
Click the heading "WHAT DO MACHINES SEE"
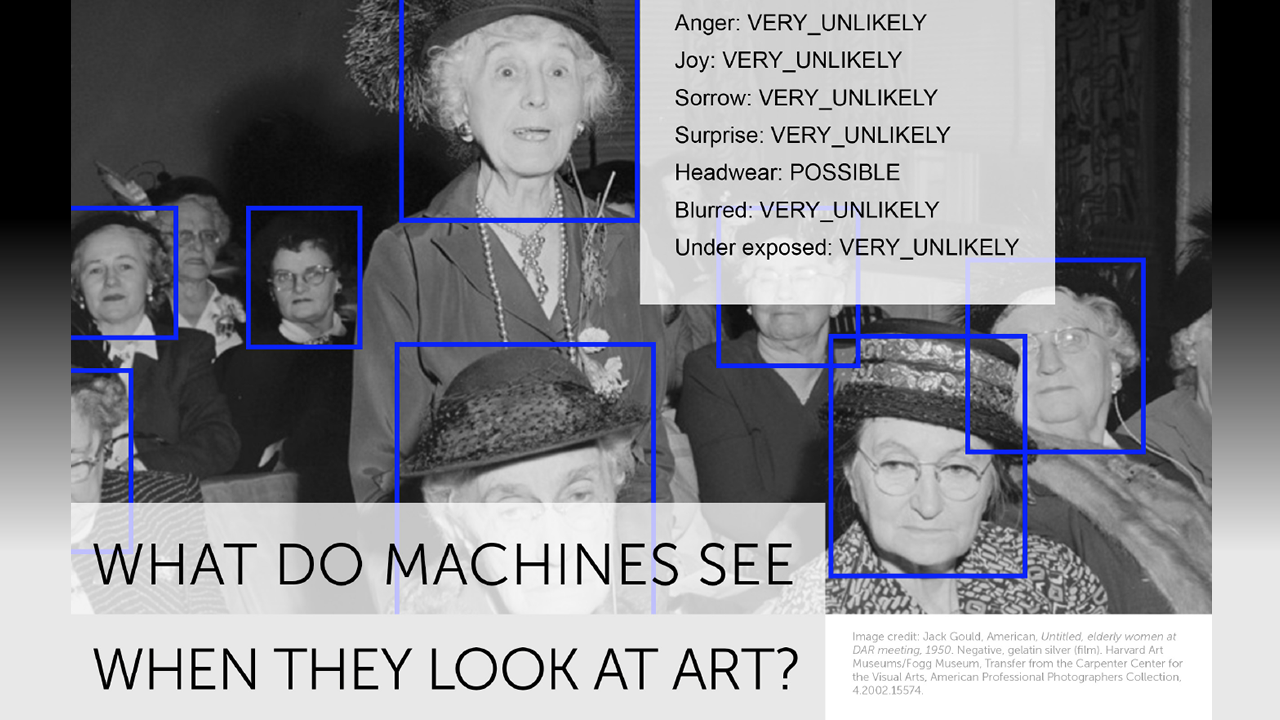[444, 565]
